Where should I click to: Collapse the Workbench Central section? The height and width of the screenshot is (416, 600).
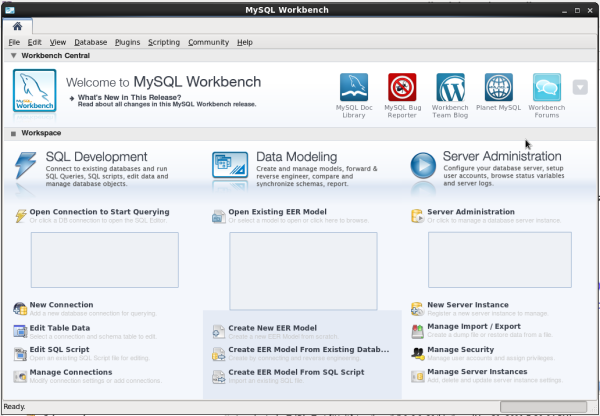click(x=13, y=56)
